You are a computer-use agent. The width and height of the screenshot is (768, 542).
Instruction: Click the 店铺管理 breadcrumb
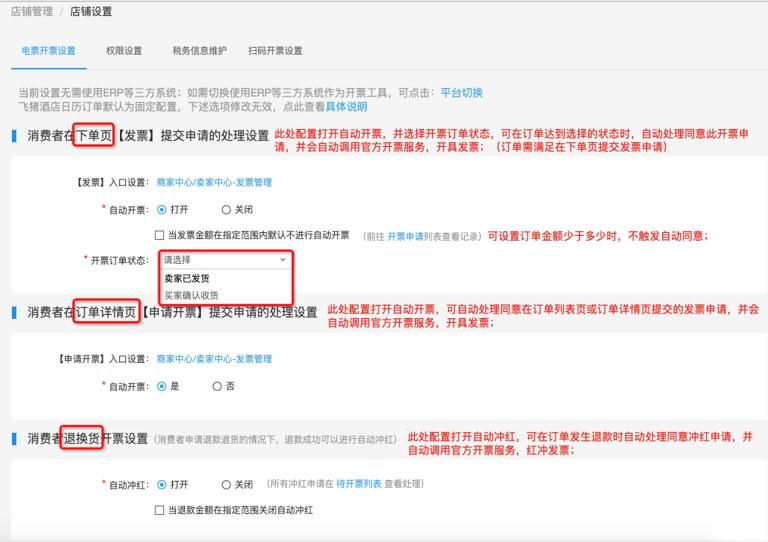(32, 12)
